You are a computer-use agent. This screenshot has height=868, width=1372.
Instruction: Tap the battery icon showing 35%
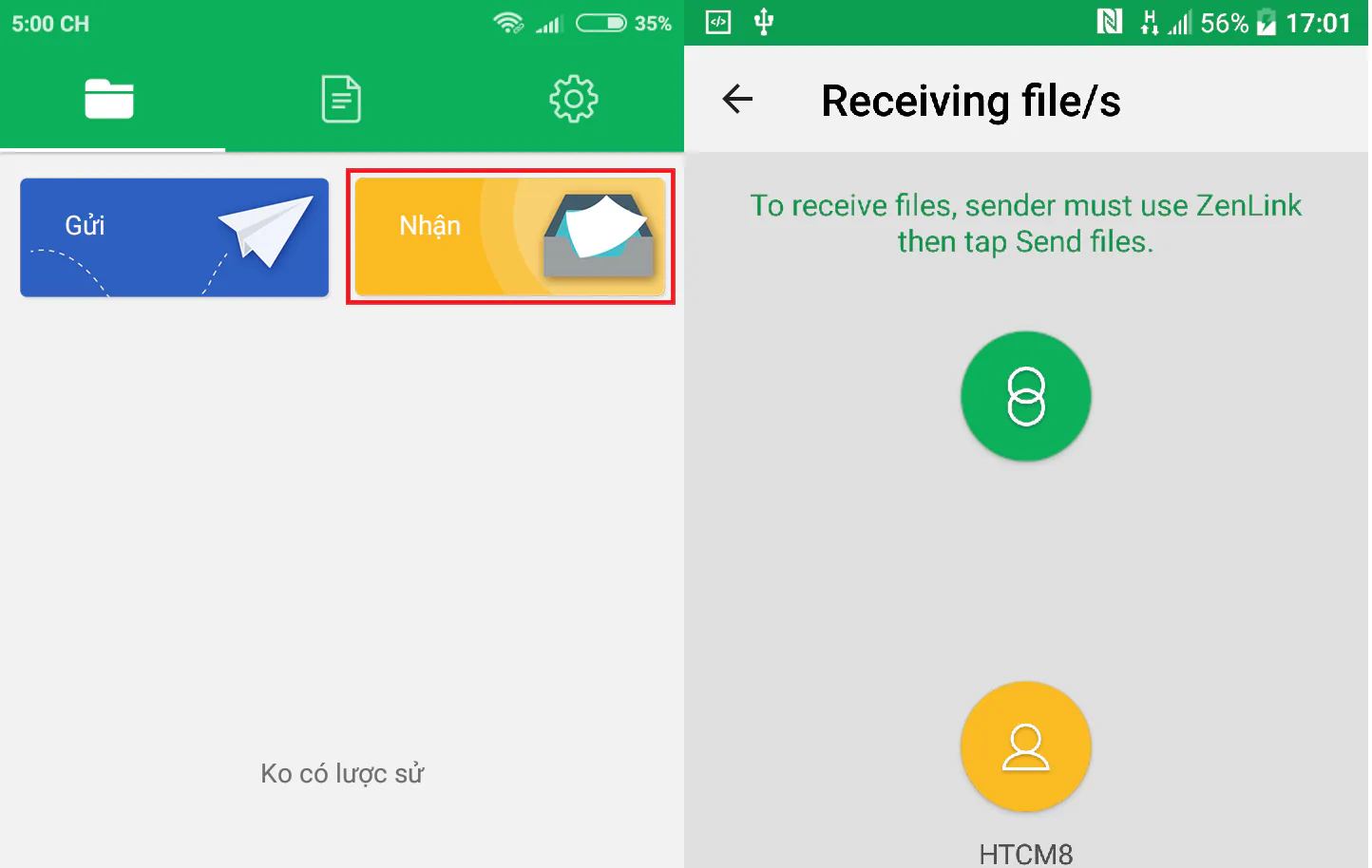(601, 23)
